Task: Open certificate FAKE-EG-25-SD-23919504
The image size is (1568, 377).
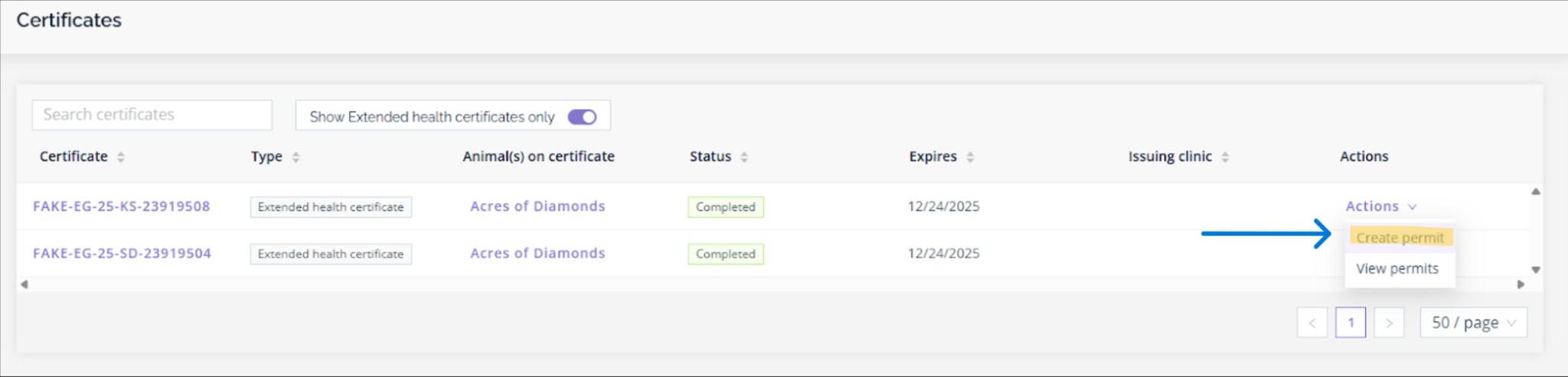Action: click(122, 254)
